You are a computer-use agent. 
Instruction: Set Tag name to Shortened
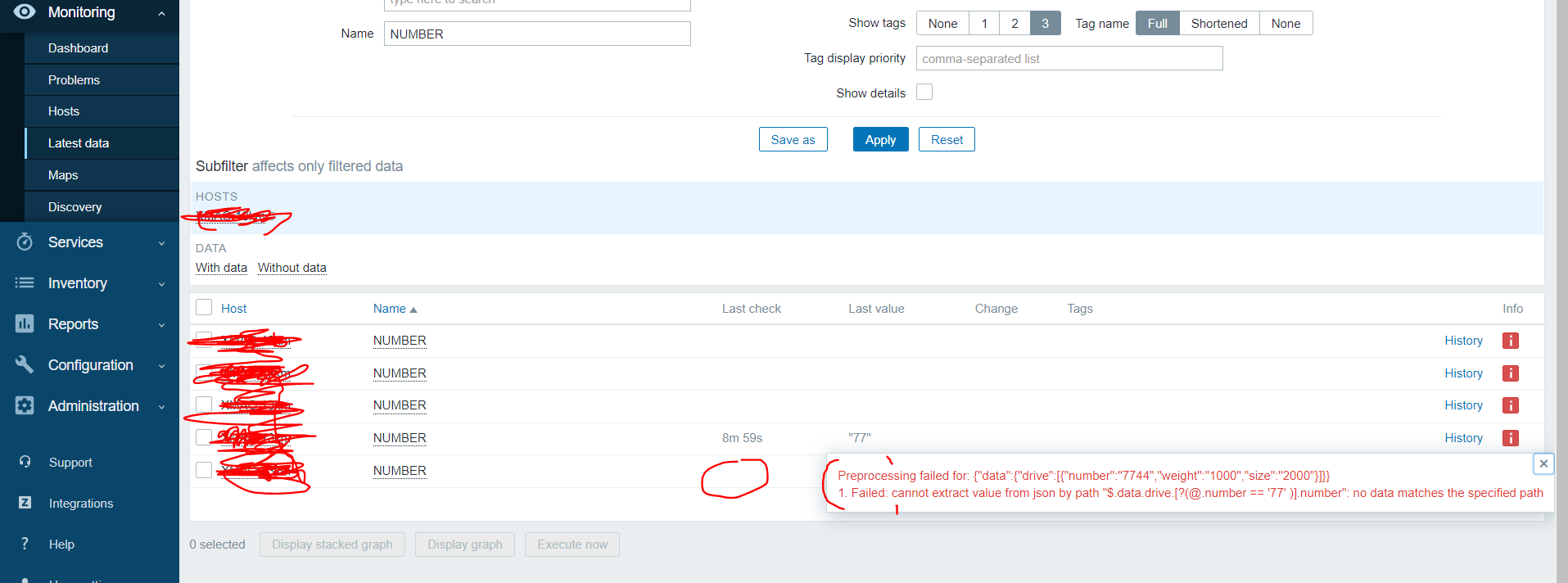point(1219,23)
